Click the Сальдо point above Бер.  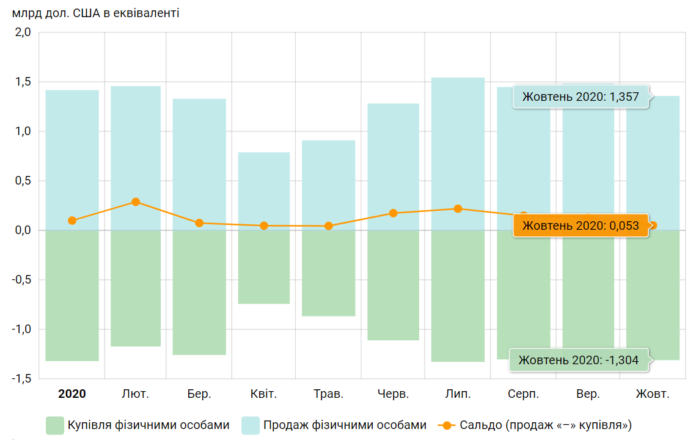(200, 223)
